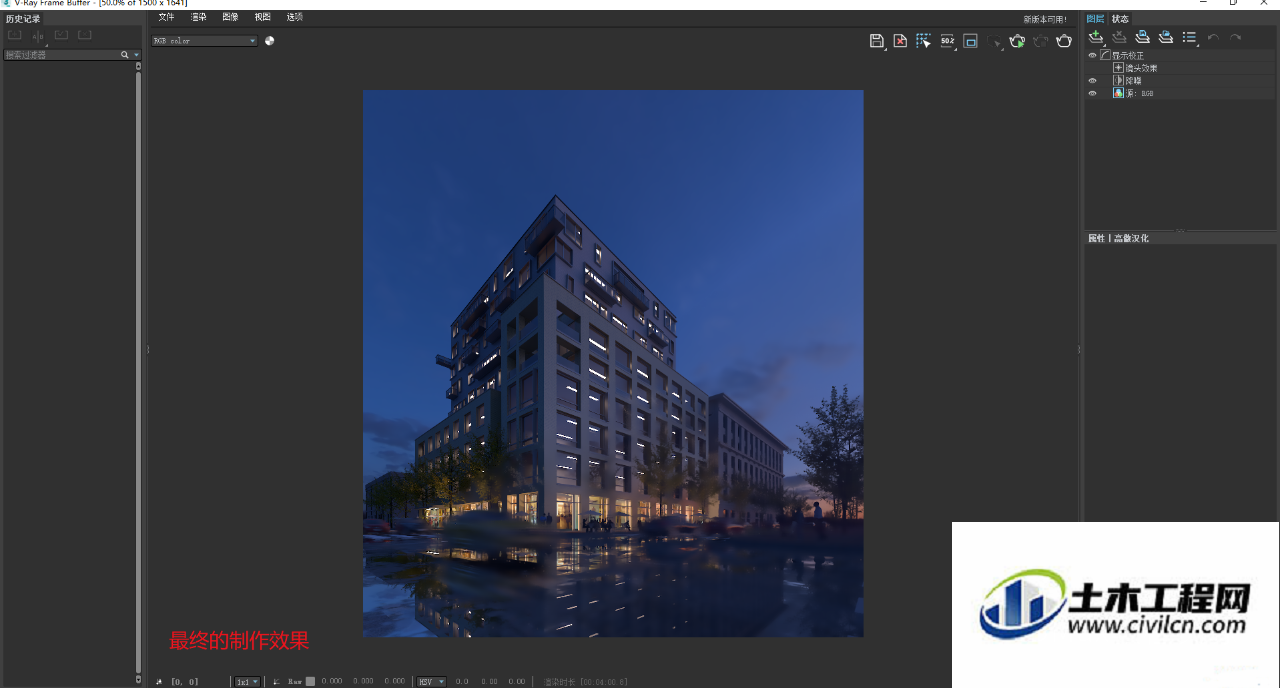This screenshot has height=688, width=1280.
Task: Open the RGB color channel dropdown
Action: coord(204,41)
